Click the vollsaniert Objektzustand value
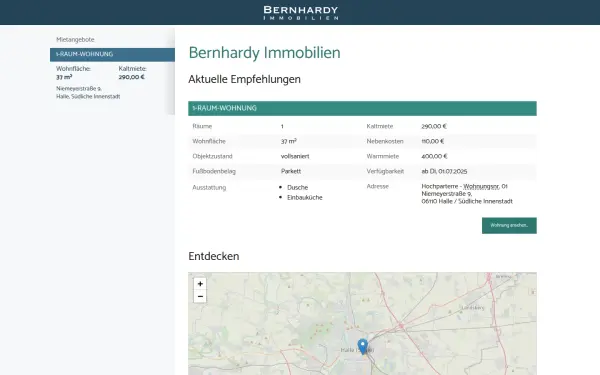The image size is (600, 375). click(x=295, y=156)
